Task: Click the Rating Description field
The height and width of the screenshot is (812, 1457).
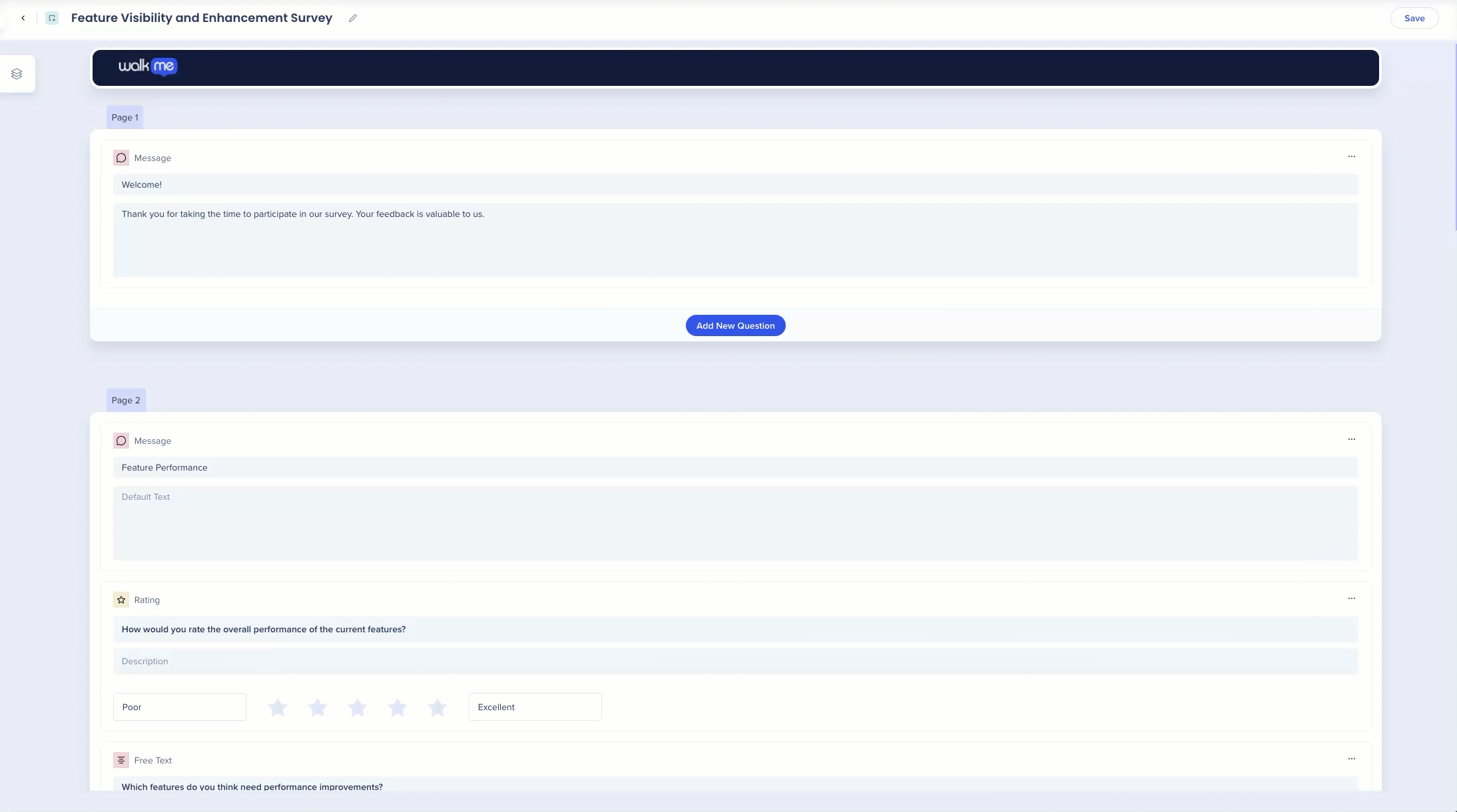Action: [735, 661]
